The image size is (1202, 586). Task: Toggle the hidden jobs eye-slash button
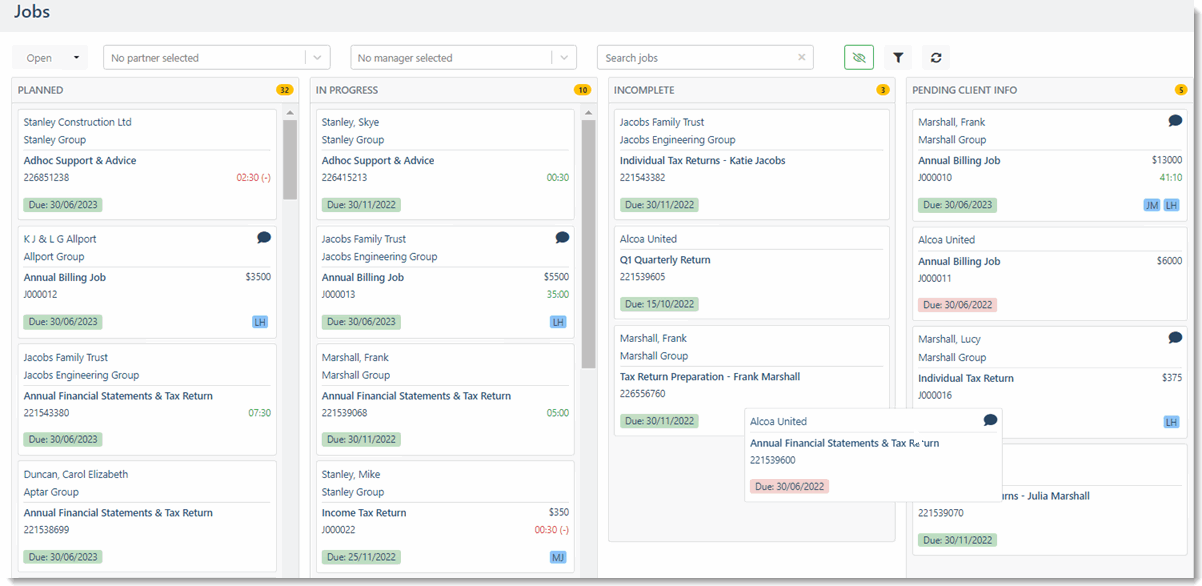[858, 58]
